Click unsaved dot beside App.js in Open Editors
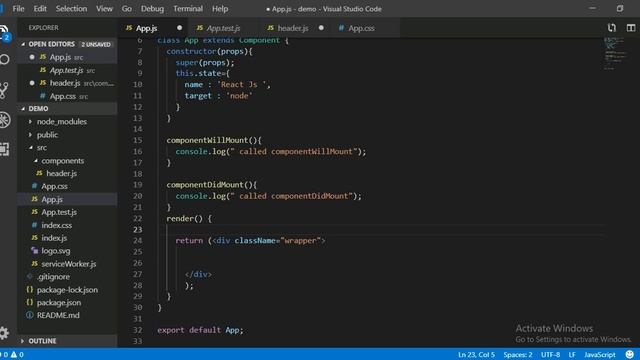The height and width of the screenshot is (360, 640). pos(32,57)
